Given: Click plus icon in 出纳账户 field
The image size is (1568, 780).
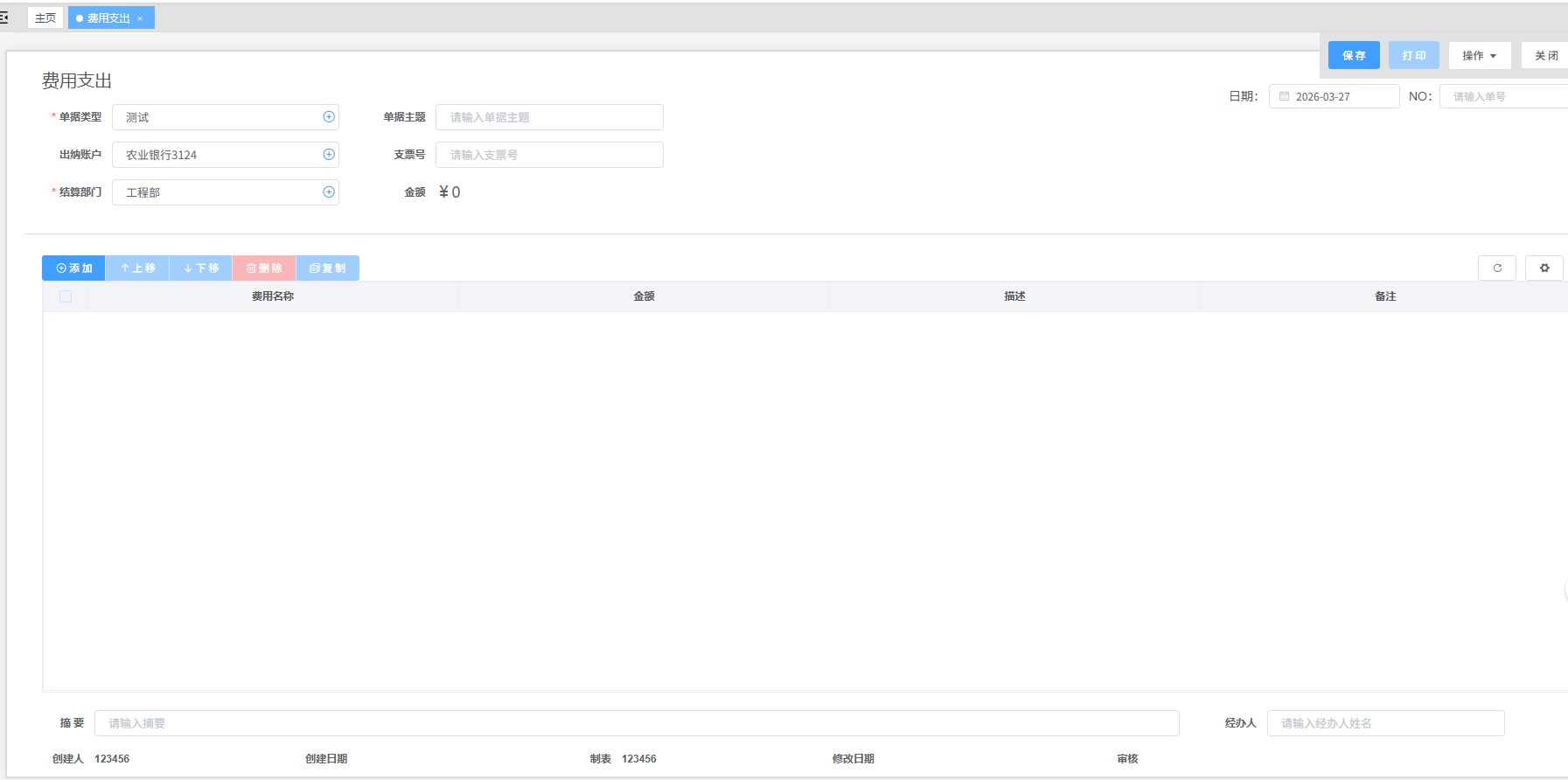Looking at the screenshot, I should (x=329, y=155).
